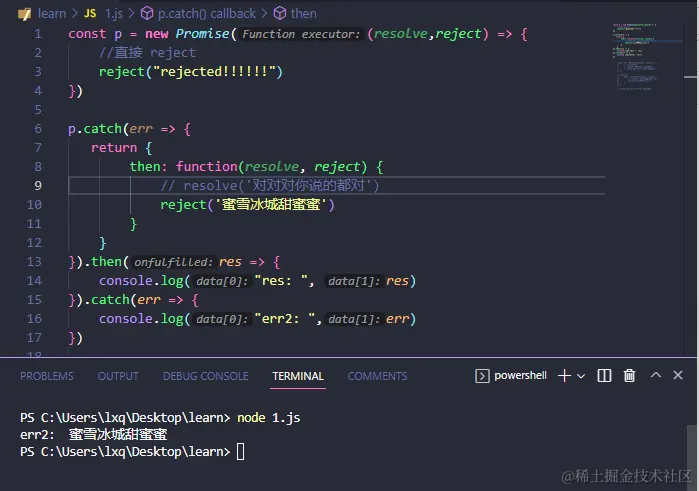The height and width of the screenshot is (491, 699).
Task: Click the closing brace on line 12
Action: click(103, 243)
